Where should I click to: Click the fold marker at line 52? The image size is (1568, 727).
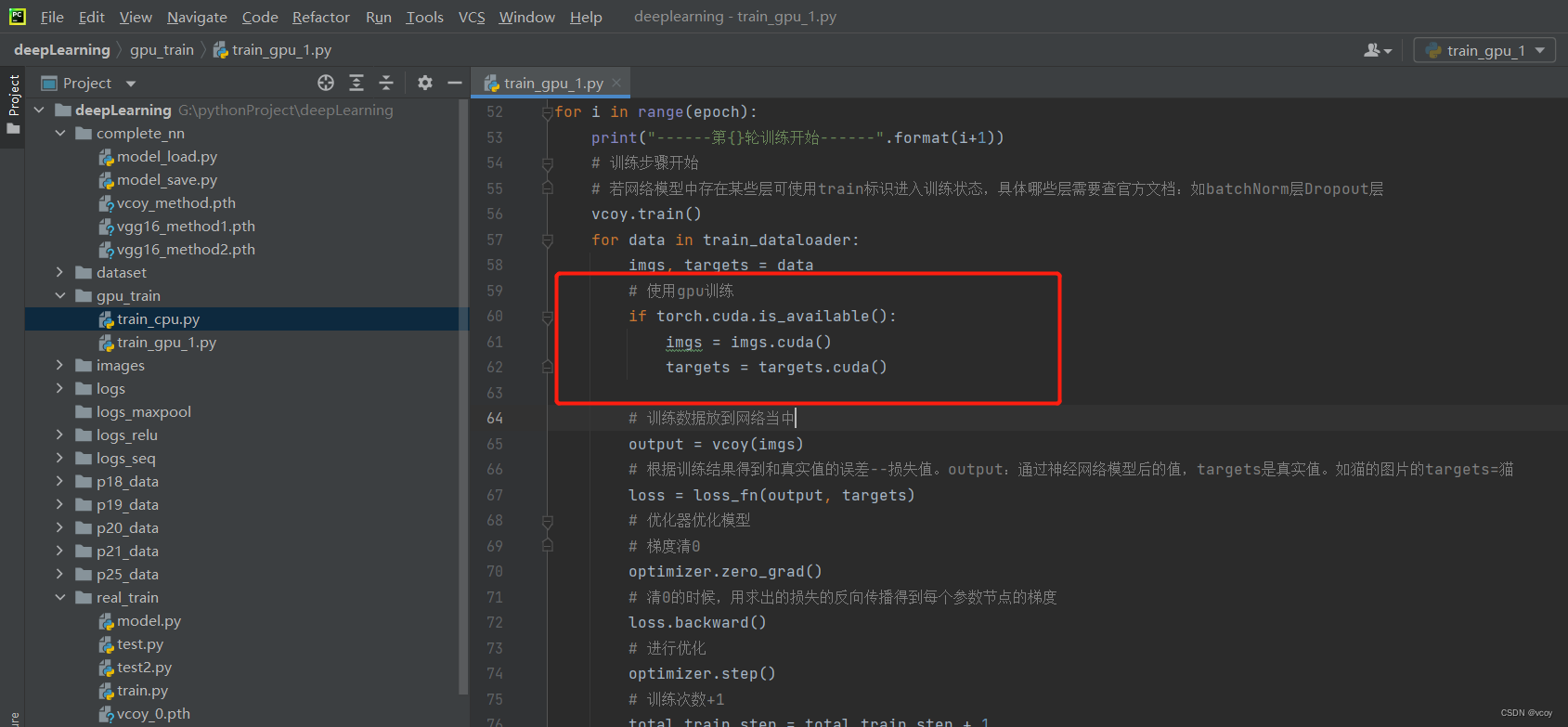coord(548,112)
